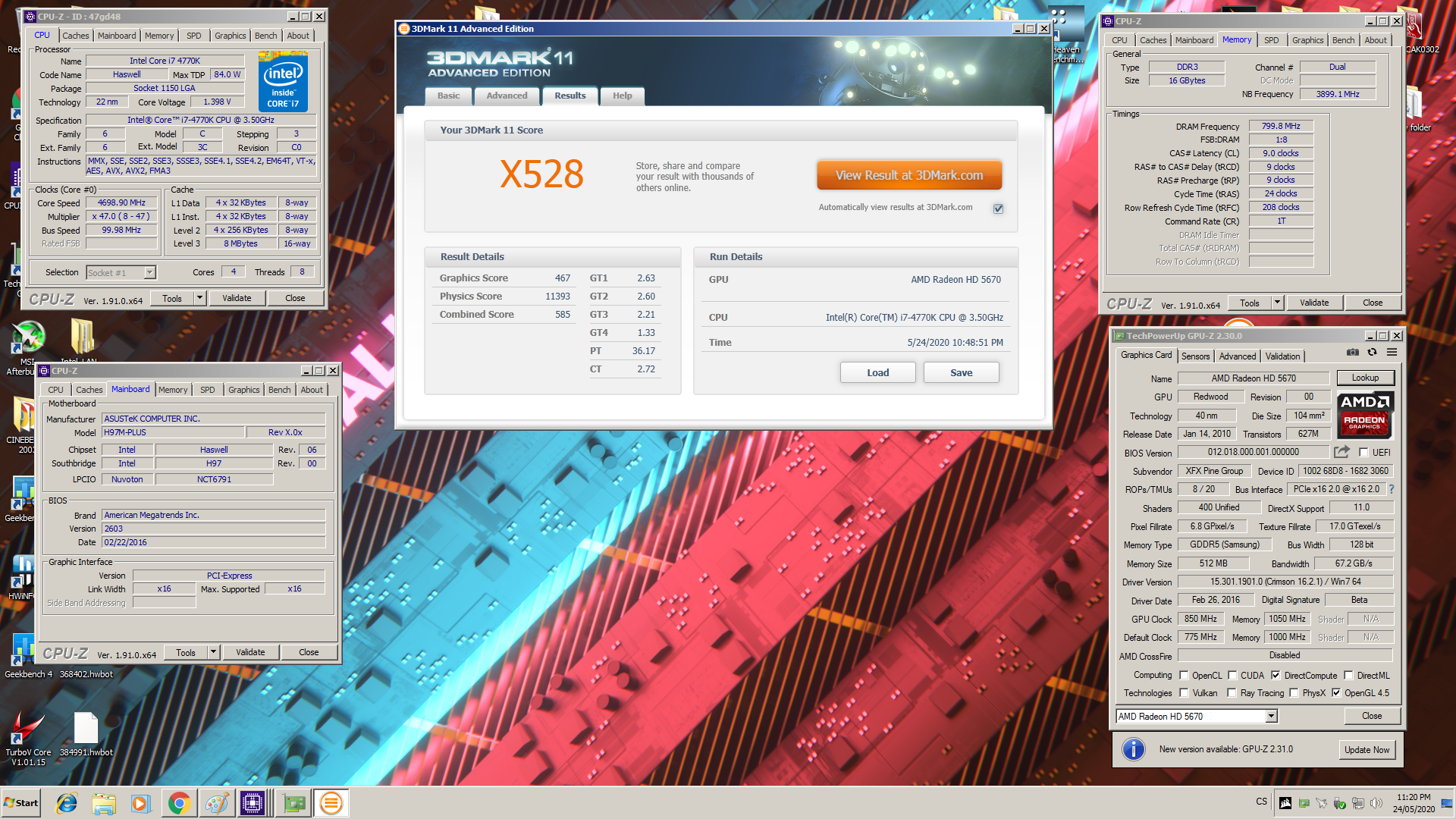This screenshot has width=1456, height=819.
Task: Click the network tray icon
Action: pyautogui.click(x=1358, y=803)
